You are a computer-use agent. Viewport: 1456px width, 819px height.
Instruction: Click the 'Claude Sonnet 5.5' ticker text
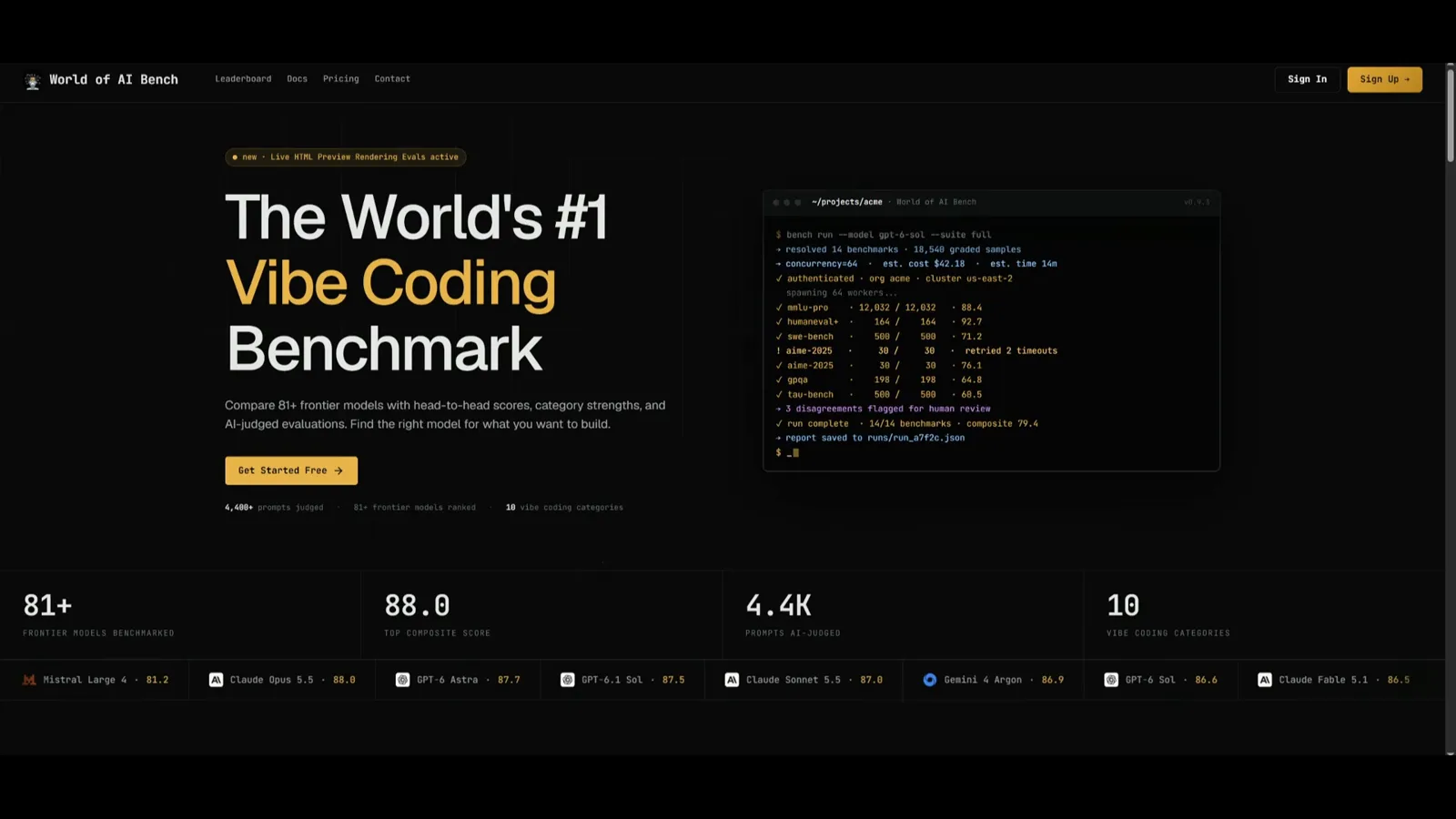click(794, 680)
